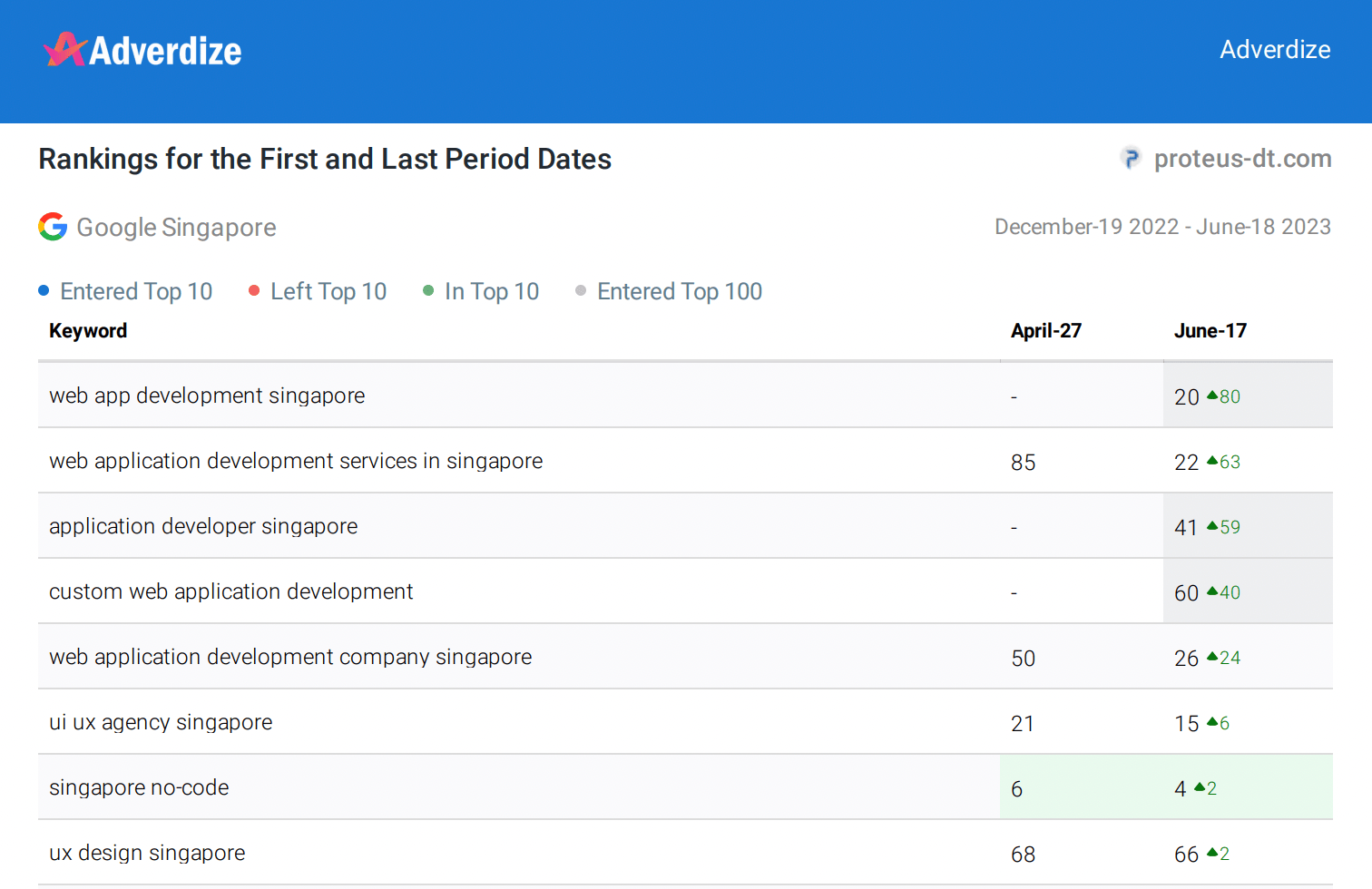Image resolution: width=1372 pixels, height=889 pixels.
Task: Select the April-27 column header
Action: [x=1045, y=331]
